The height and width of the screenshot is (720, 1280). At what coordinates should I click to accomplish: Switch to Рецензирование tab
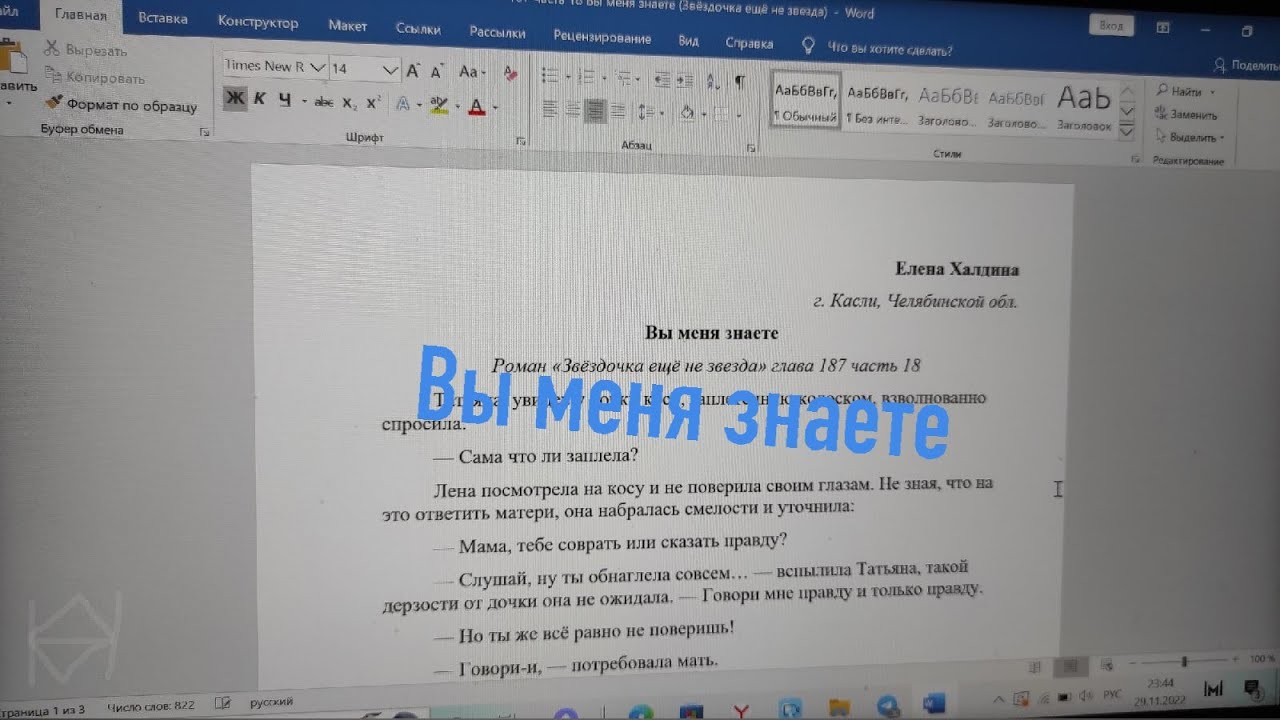(602, 38)
